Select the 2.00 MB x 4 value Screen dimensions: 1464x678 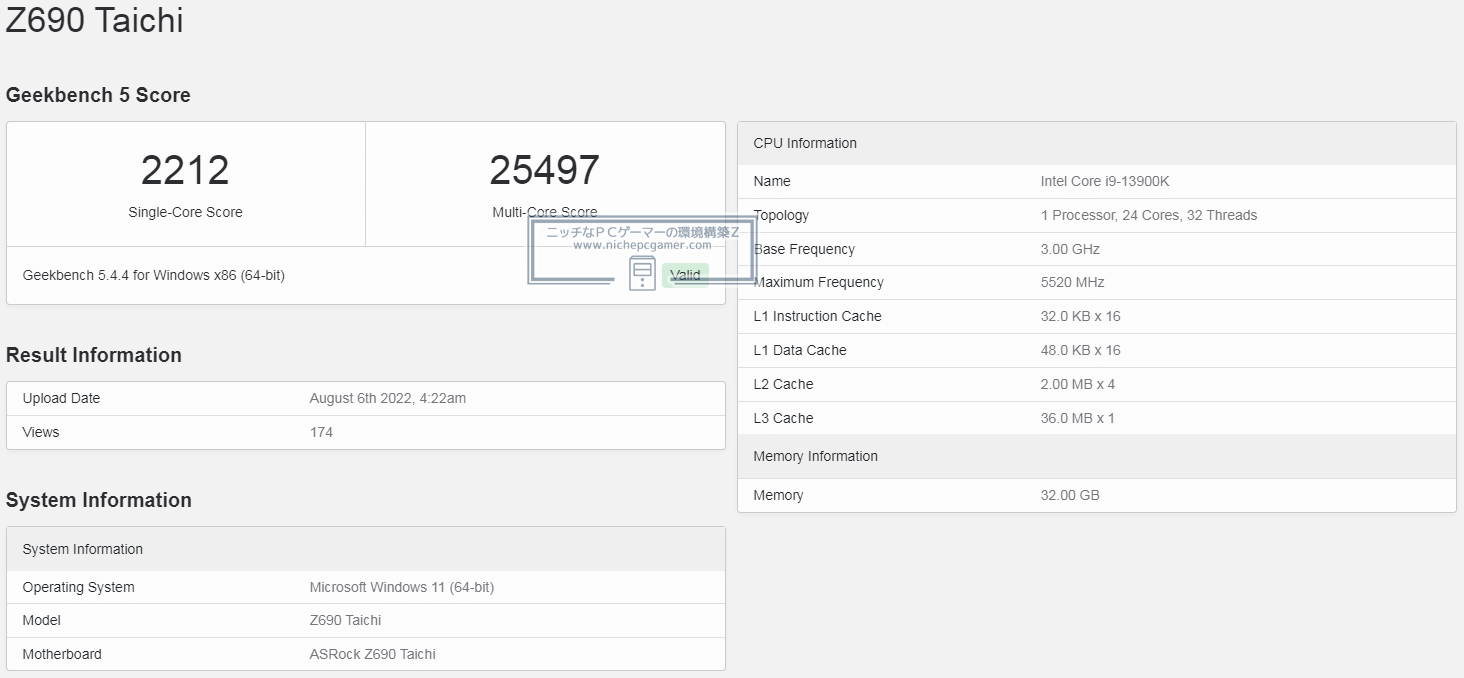[1078, 384]
